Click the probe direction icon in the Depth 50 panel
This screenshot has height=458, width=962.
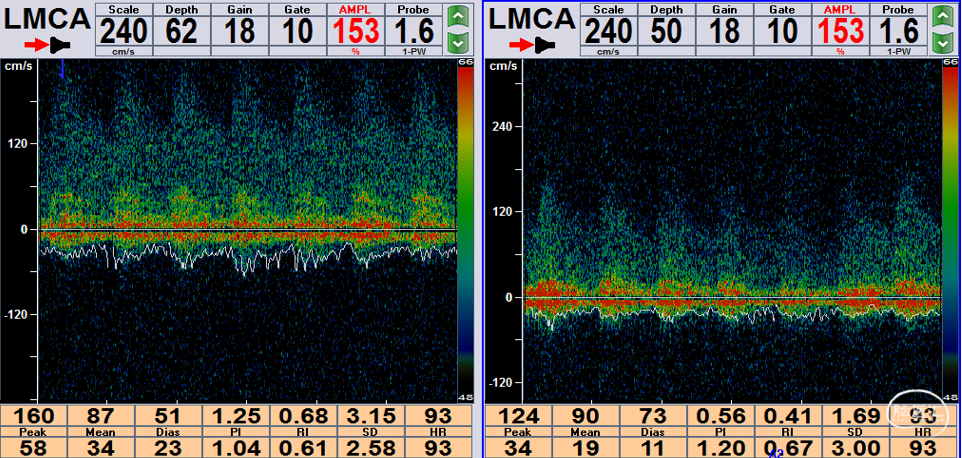pos(534,44)
